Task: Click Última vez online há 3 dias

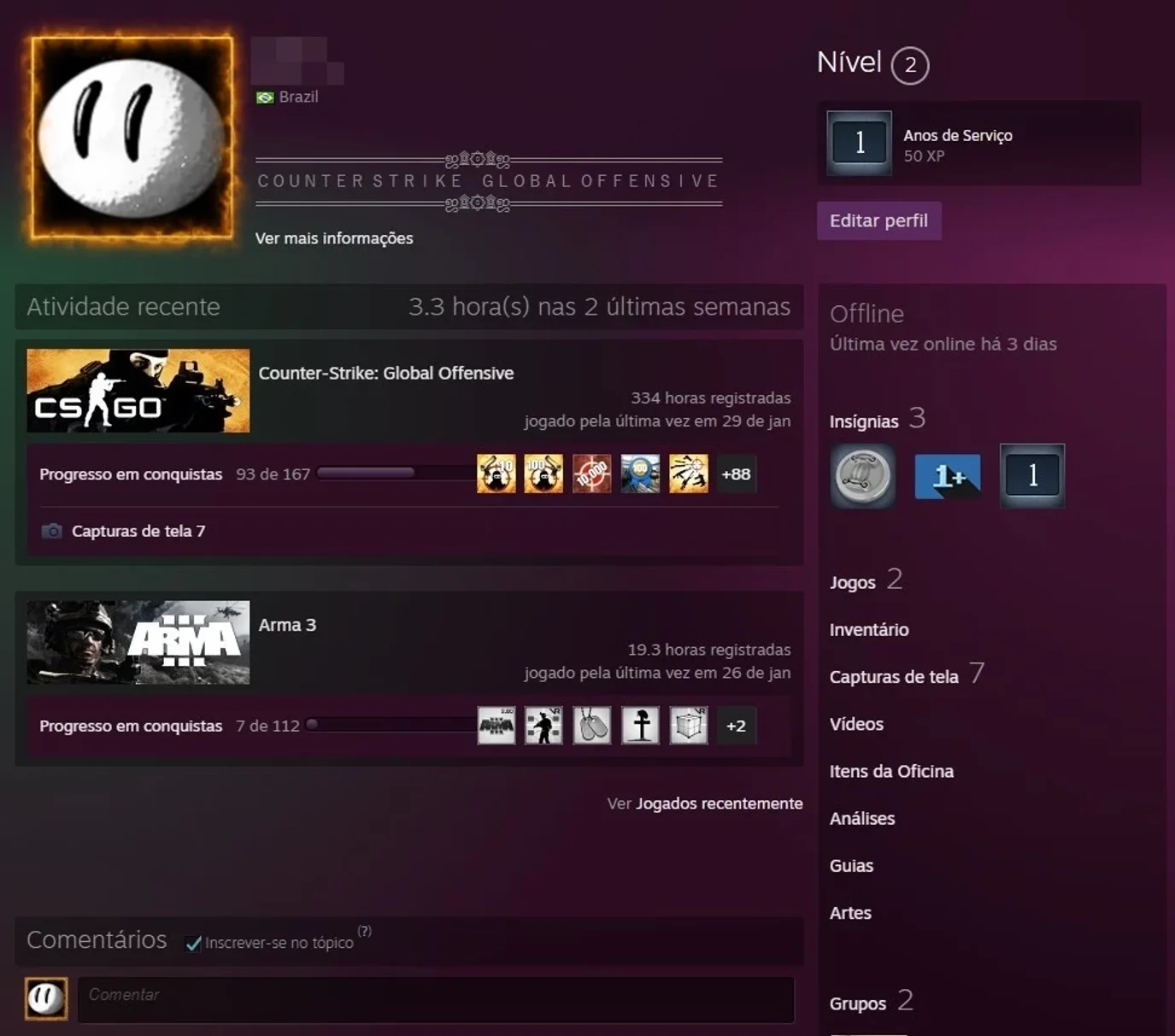Action: (x=943, y=344)
